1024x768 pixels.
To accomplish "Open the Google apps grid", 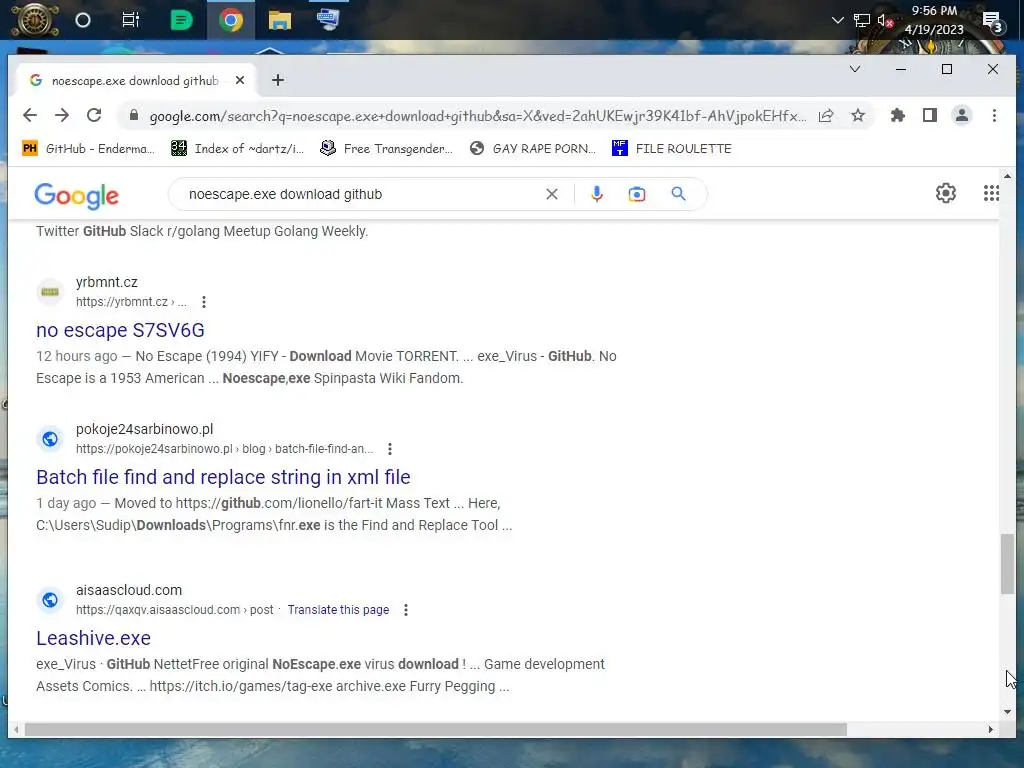I will pos(991,193).
